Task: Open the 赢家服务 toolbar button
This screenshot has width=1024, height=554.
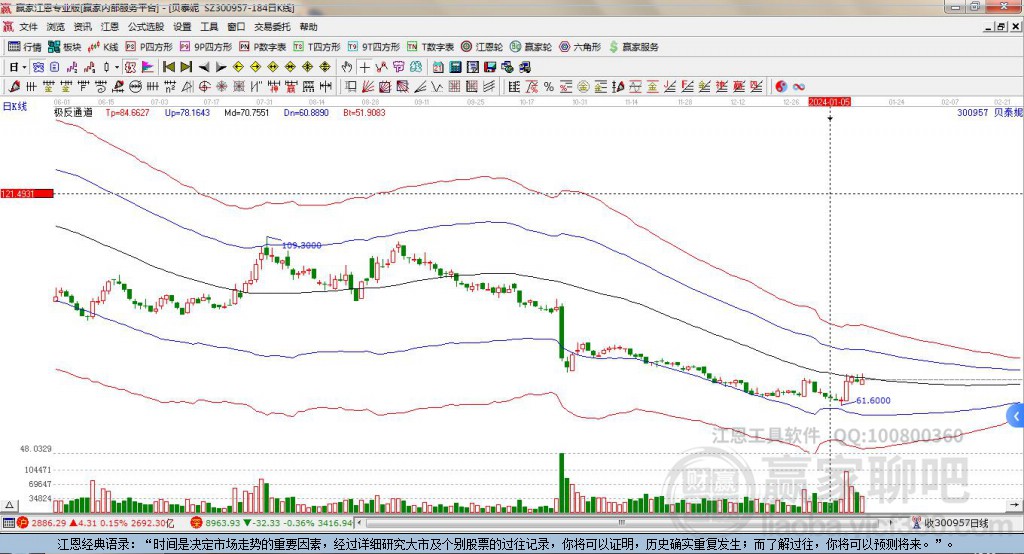Action: pos(633,47)
